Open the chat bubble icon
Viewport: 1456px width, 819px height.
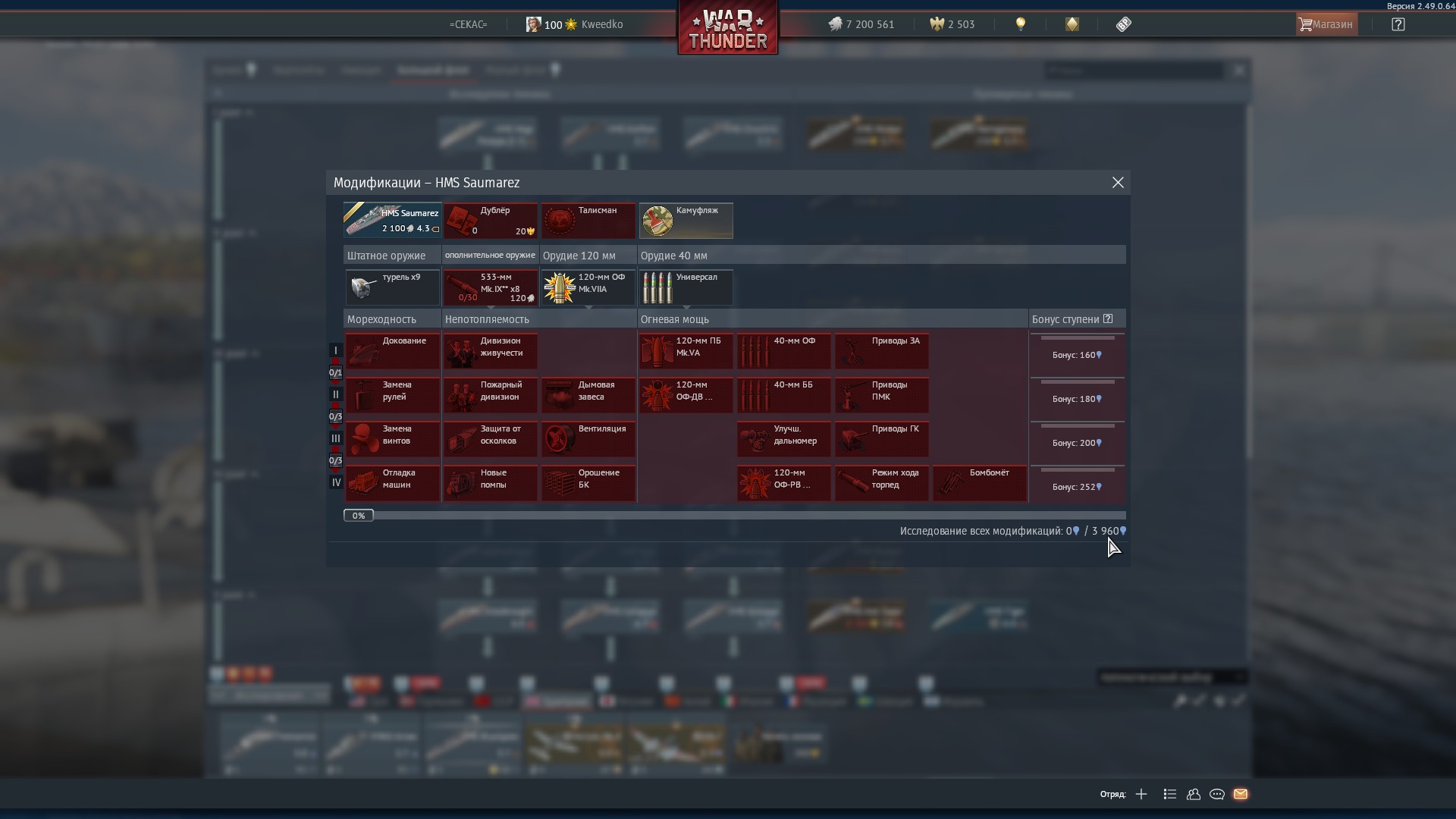(1217, 794)
